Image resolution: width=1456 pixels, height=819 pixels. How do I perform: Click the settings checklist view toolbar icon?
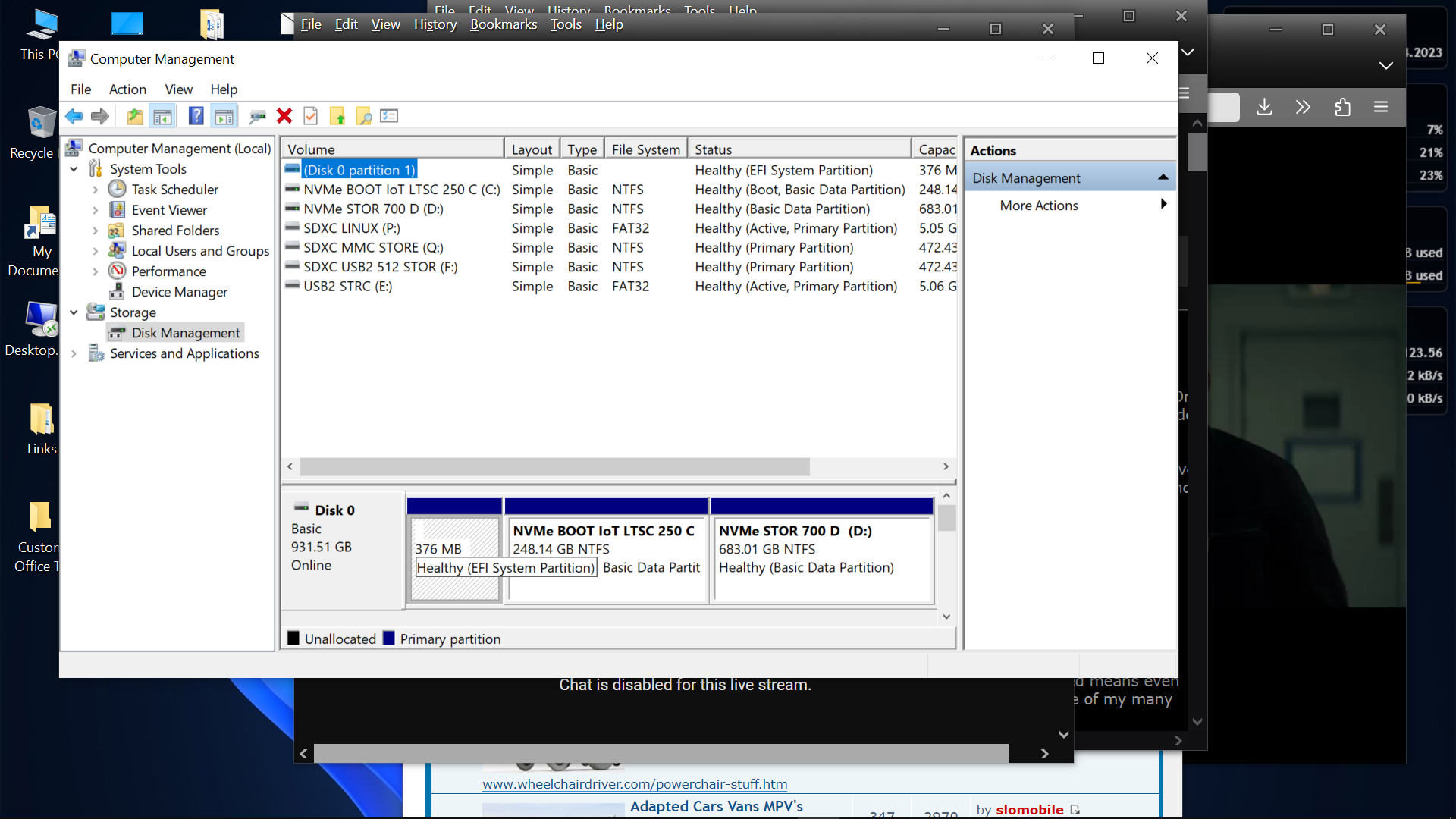[389, 116]
